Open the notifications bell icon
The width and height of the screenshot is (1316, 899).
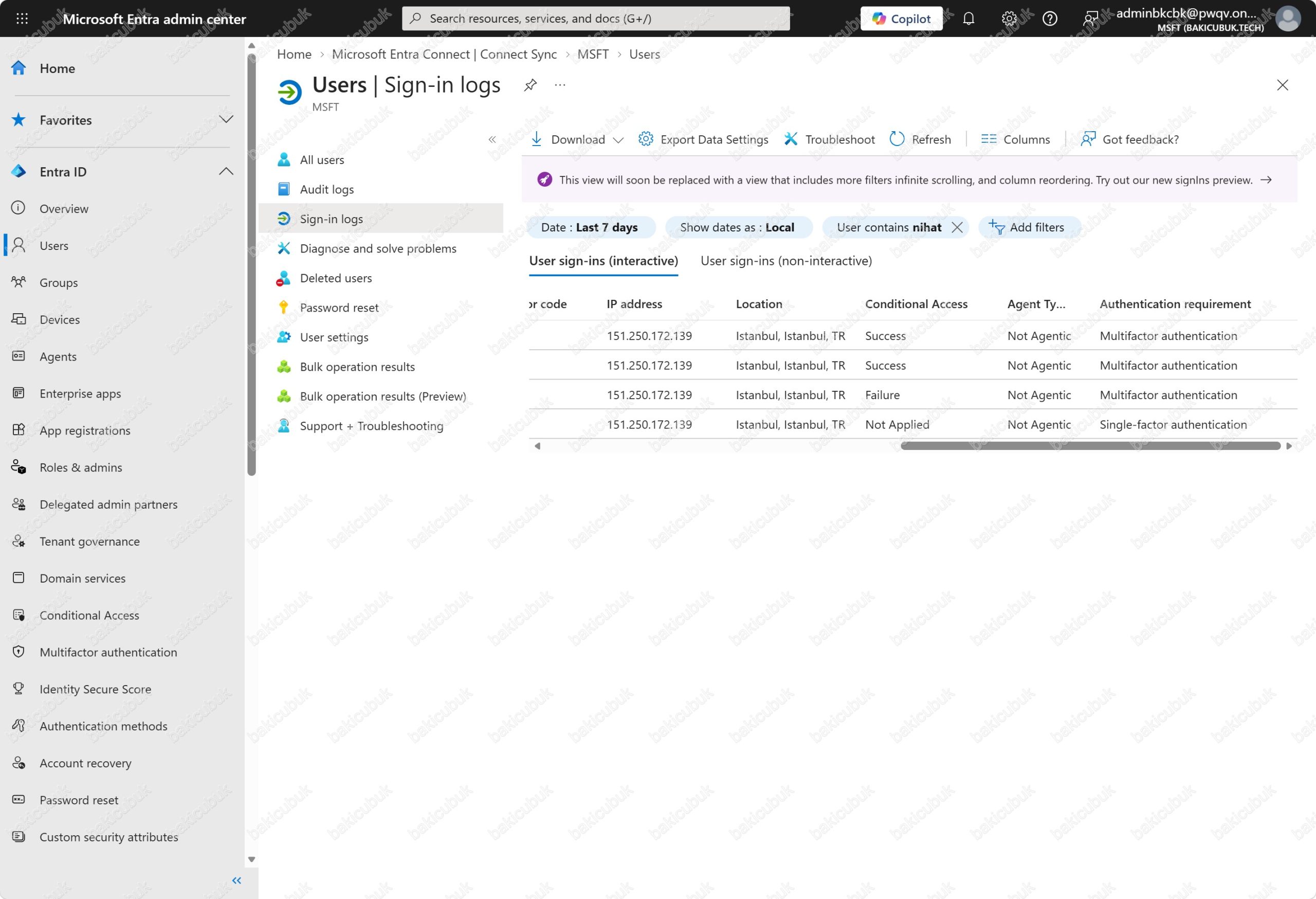coord(968,19)
